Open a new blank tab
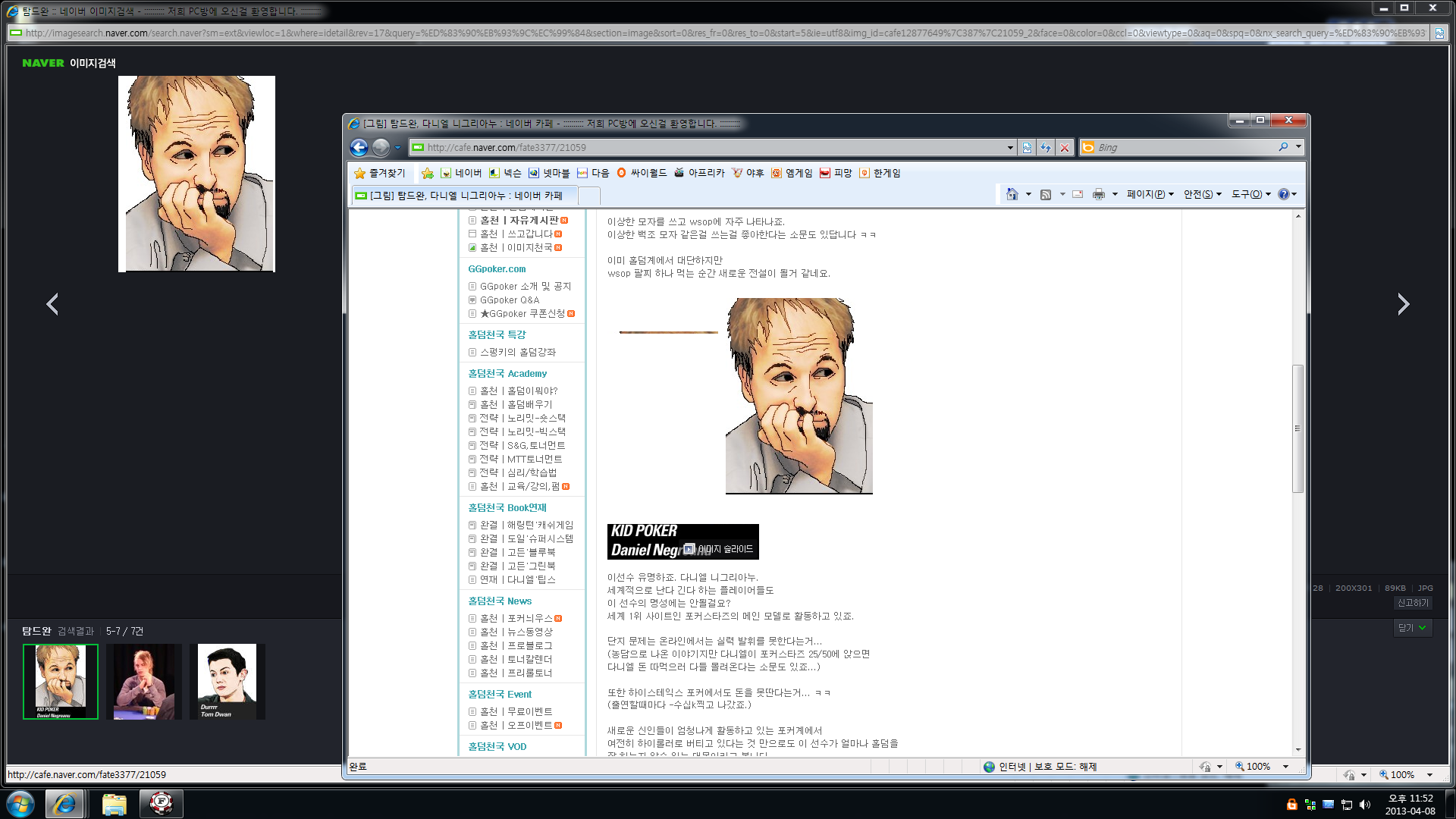 tap(589, 196)
